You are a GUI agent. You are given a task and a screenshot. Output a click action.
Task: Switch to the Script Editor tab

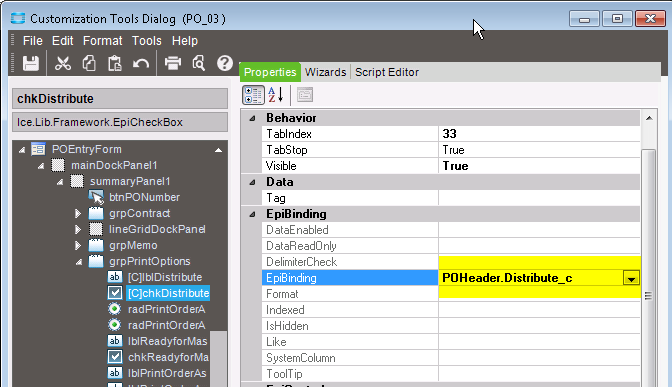tap(387, 72)
